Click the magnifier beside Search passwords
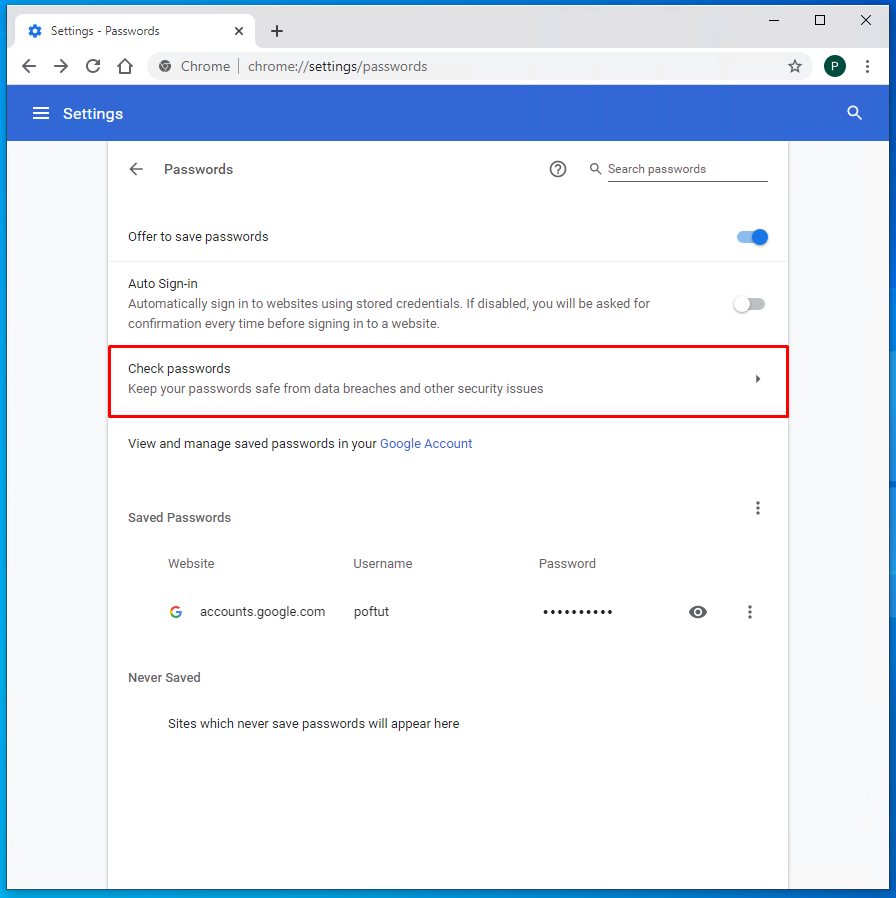This screenshot has height=898, width=896. (595, 169)
